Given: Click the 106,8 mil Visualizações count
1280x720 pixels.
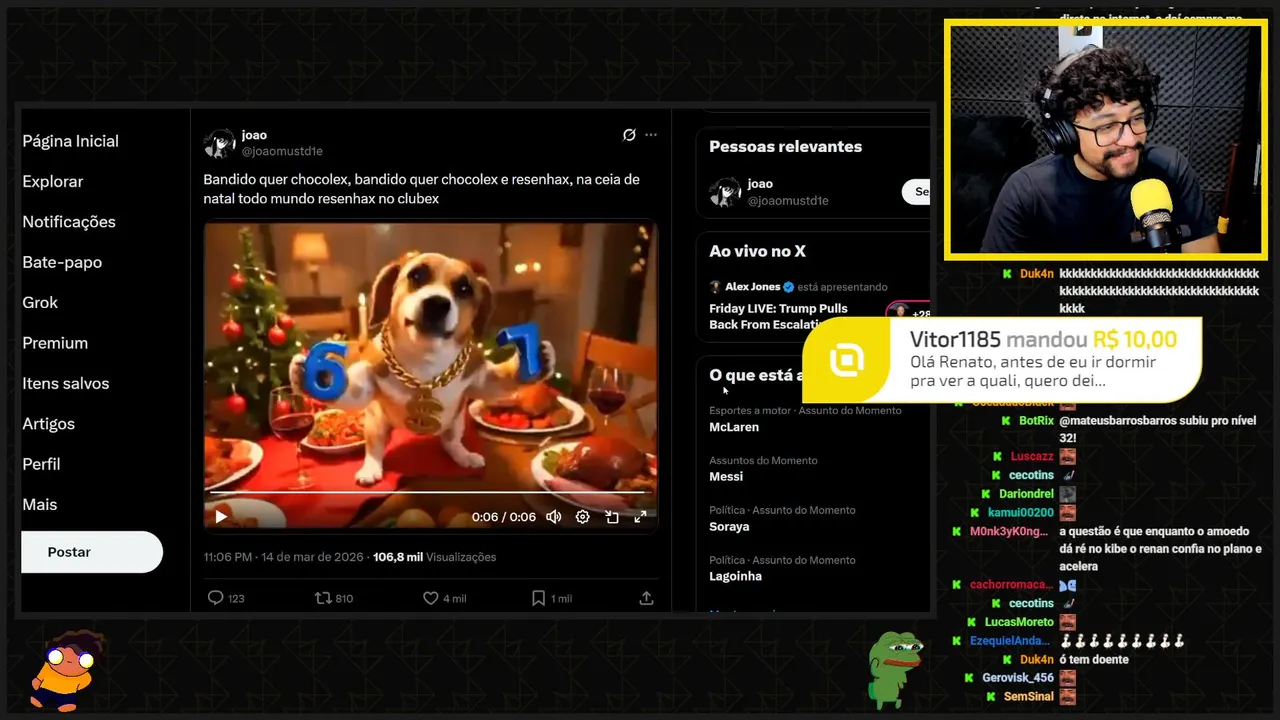Looking at the screenshot, I should 434,557.
